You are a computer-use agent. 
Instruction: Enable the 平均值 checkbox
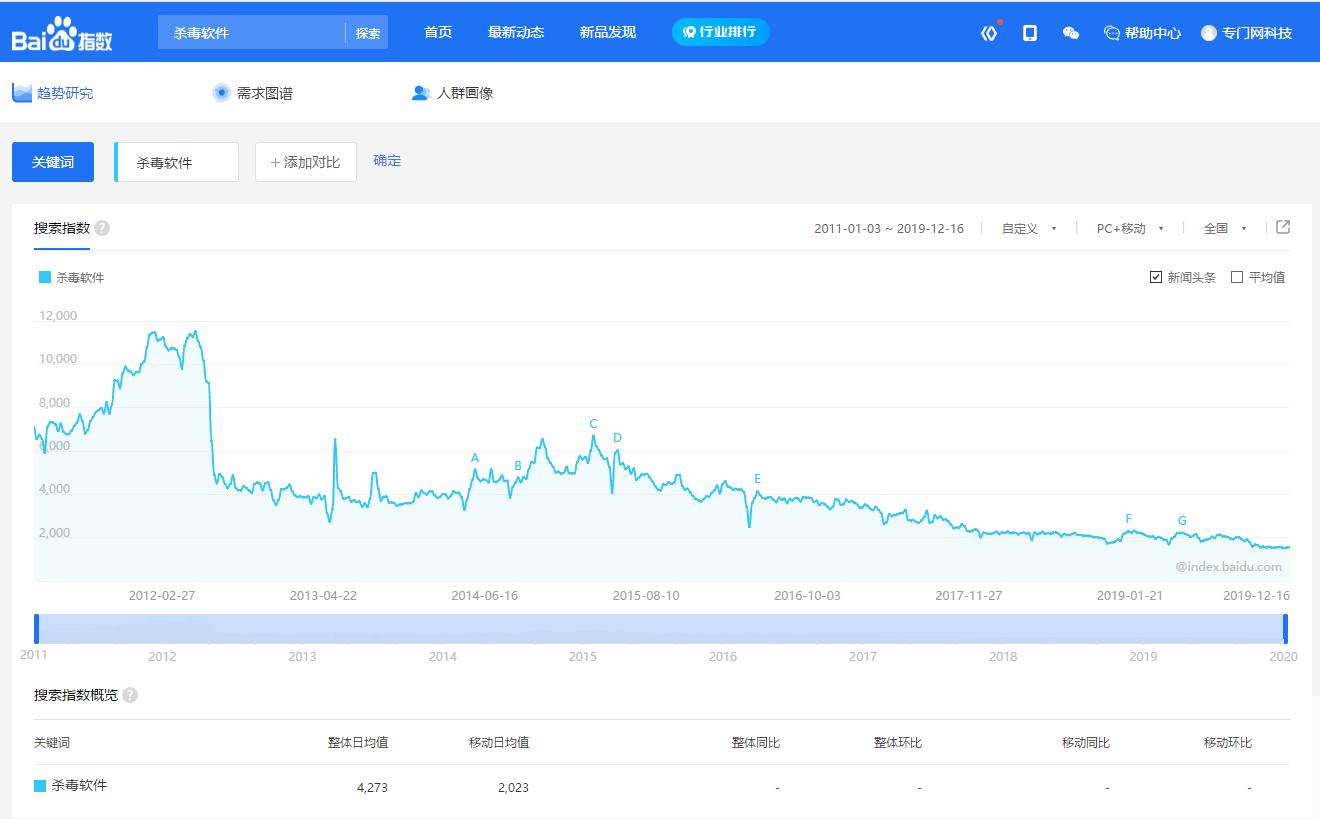click(x=1236, y=277)
